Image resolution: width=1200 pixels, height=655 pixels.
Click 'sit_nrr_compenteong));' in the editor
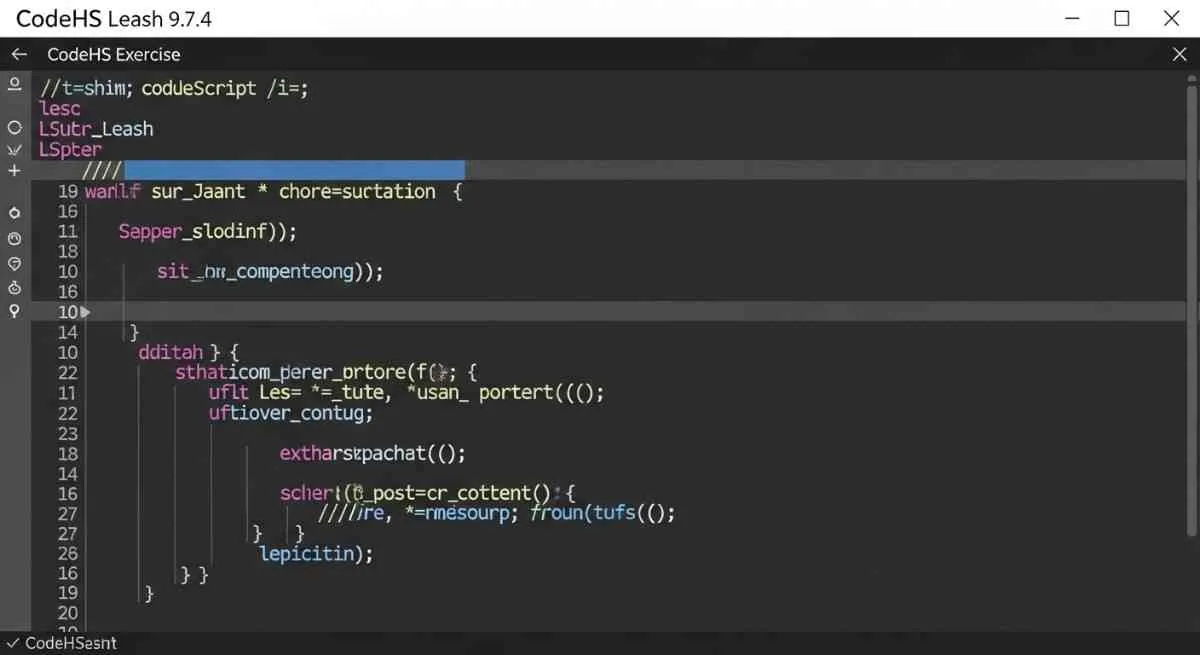coord(270,271)
